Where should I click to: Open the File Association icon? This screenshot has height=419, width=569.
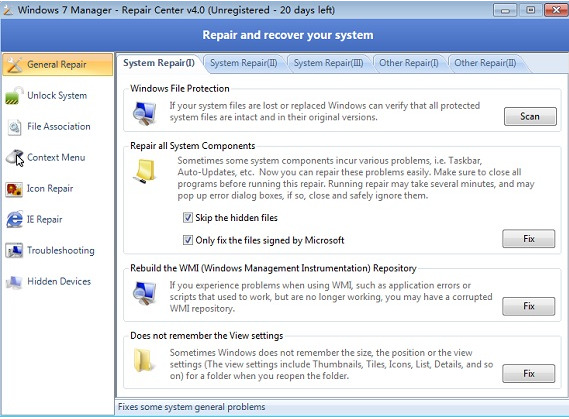(x=14, y=127)
